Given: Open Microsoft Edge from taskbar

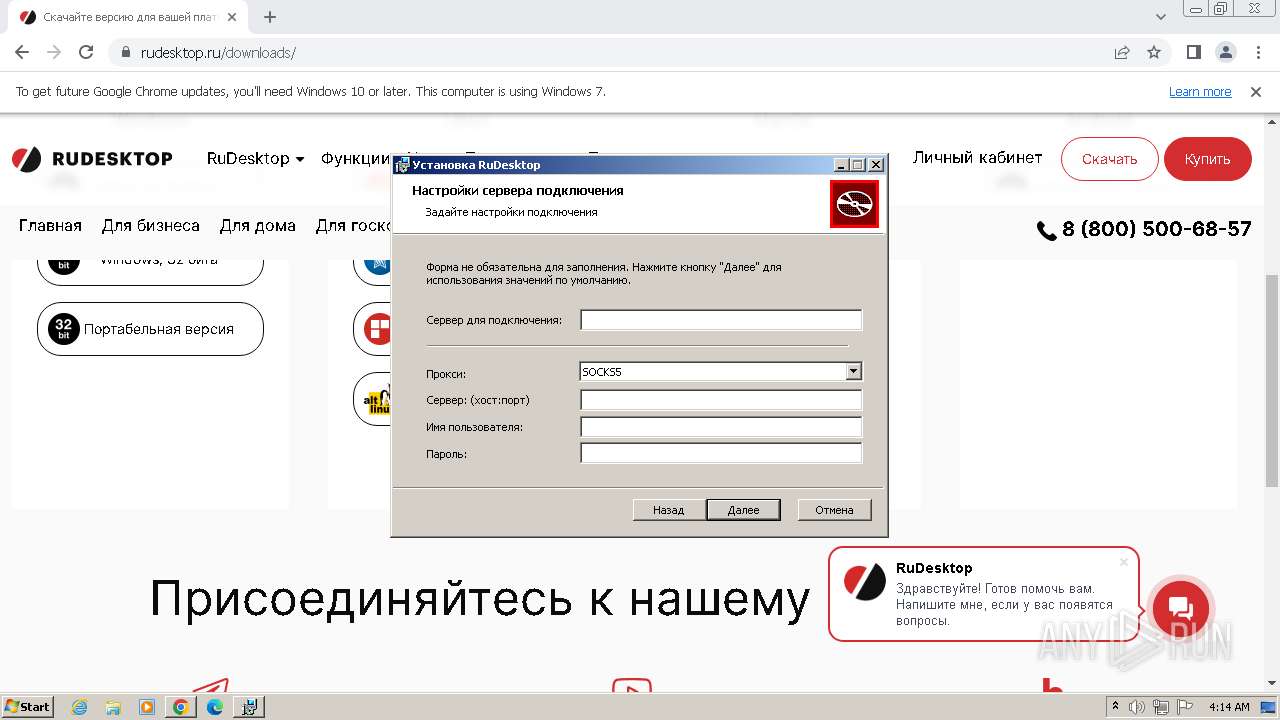Looking at the screenshot, I should pyautogui.click(x=215, y=707).
